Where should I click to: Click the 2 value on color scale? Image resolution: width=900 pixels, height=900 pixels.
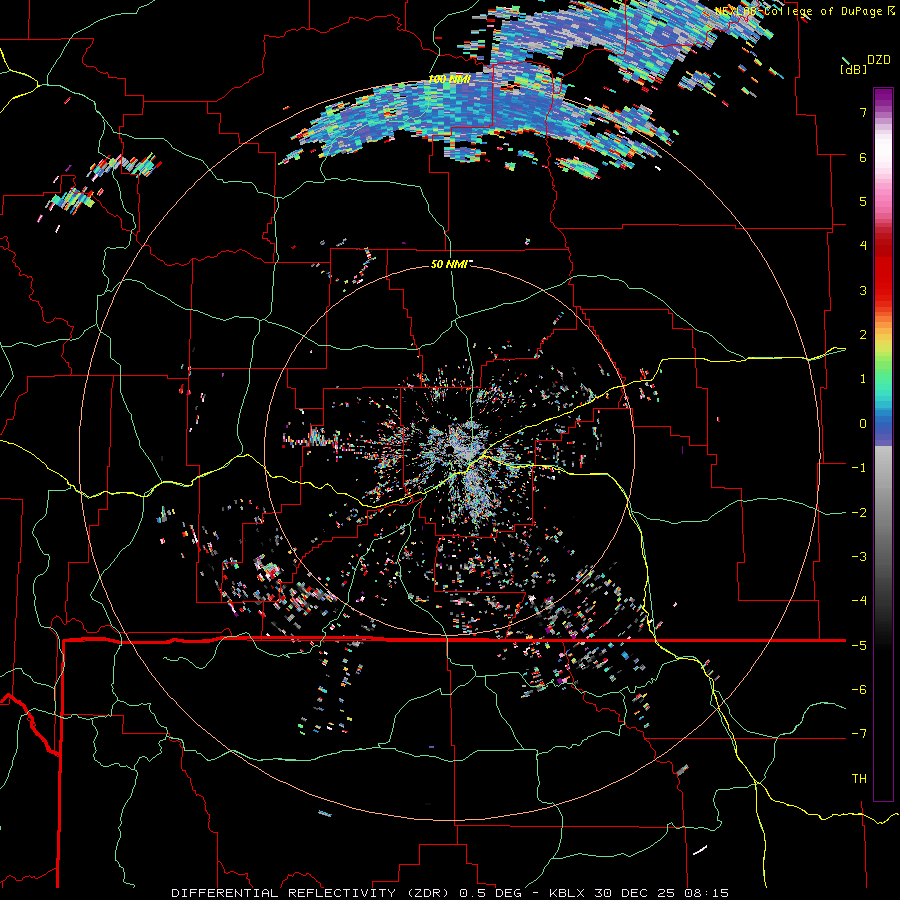863,335
